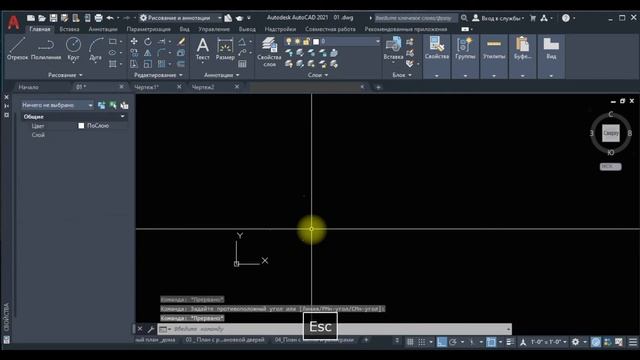Click the Сверху face of the ViewCube

(611, 133)
